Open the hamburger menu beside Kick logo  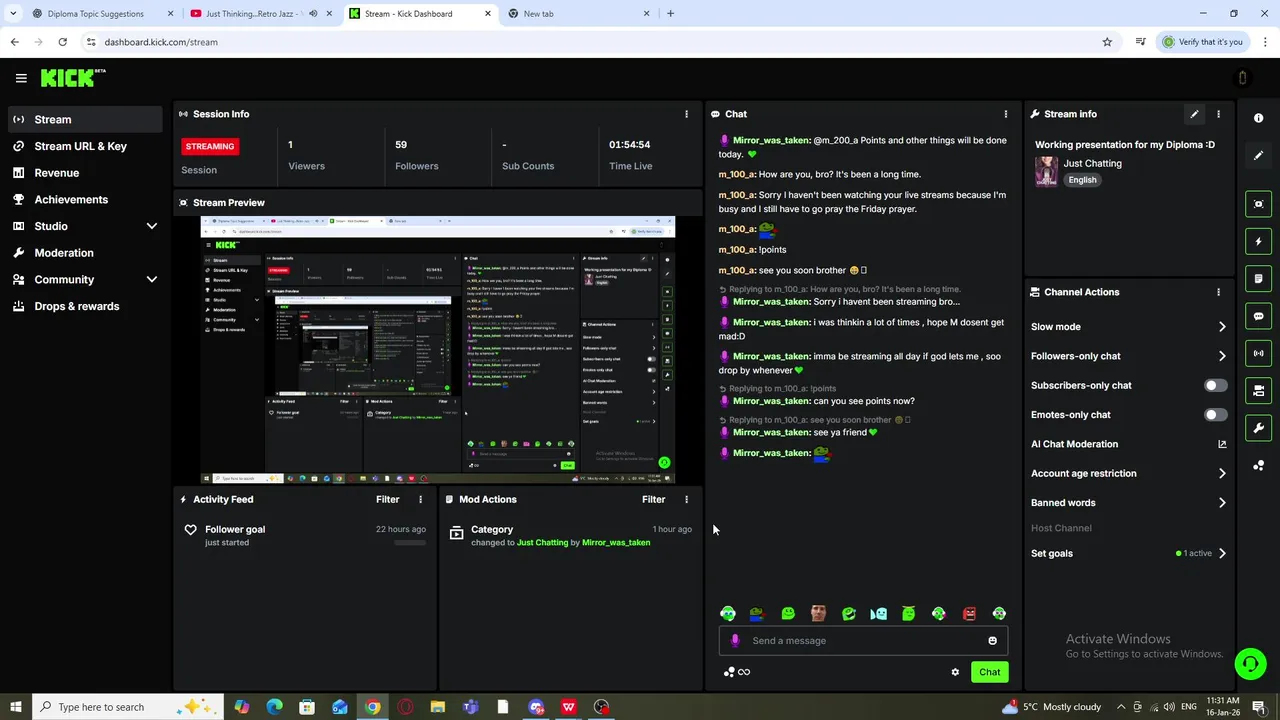(21, 77)
